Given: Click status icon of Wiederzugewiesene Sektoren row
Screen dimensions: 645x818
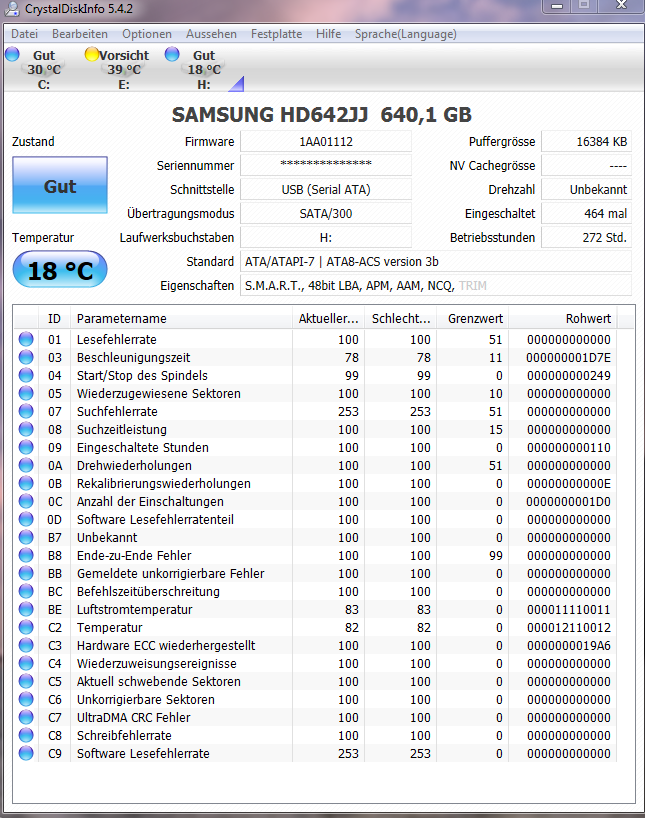Looking at the screenshot, I should [x=26, y=393].
